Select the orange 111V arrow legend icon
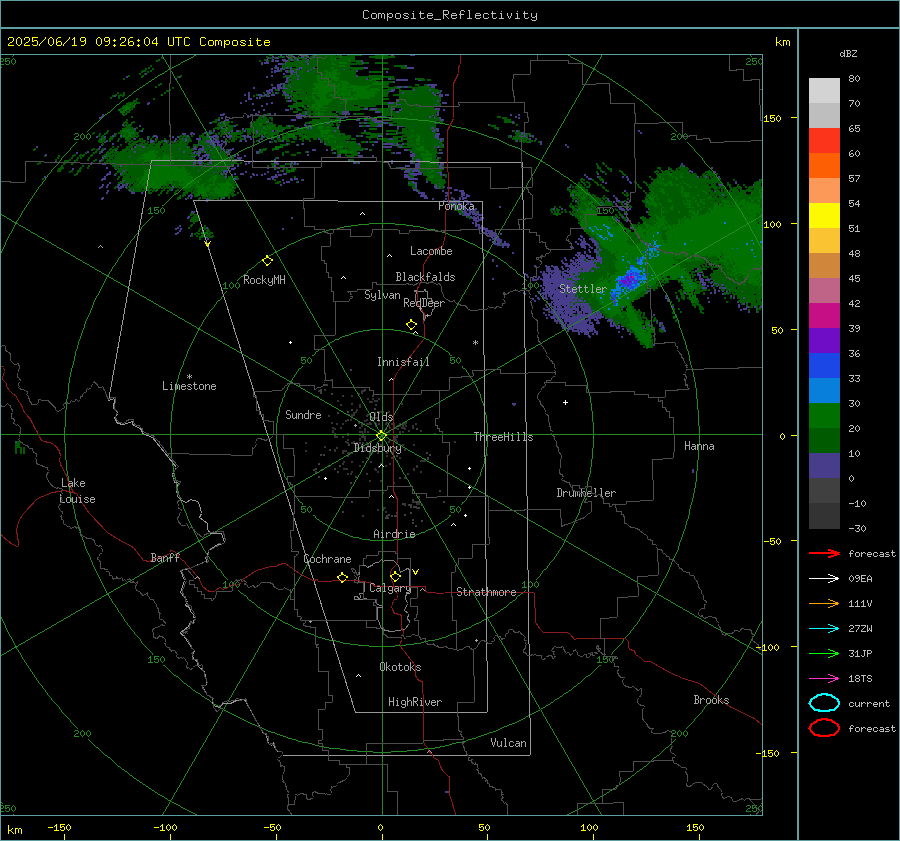Image resolution: width=900 pixels, height=841 pixels. 824,603
